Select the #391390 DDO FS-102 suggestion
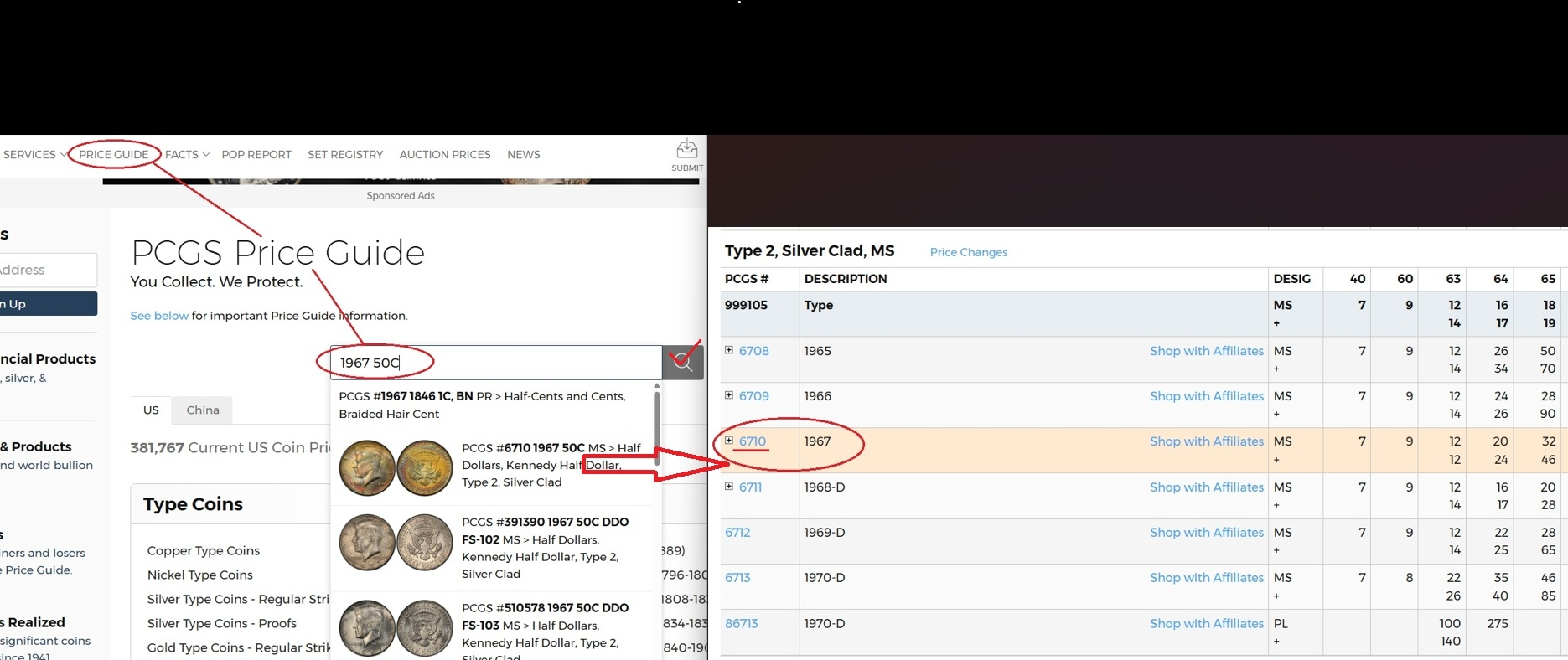The height and width of the screenshot is (660, 1568). 490,548
